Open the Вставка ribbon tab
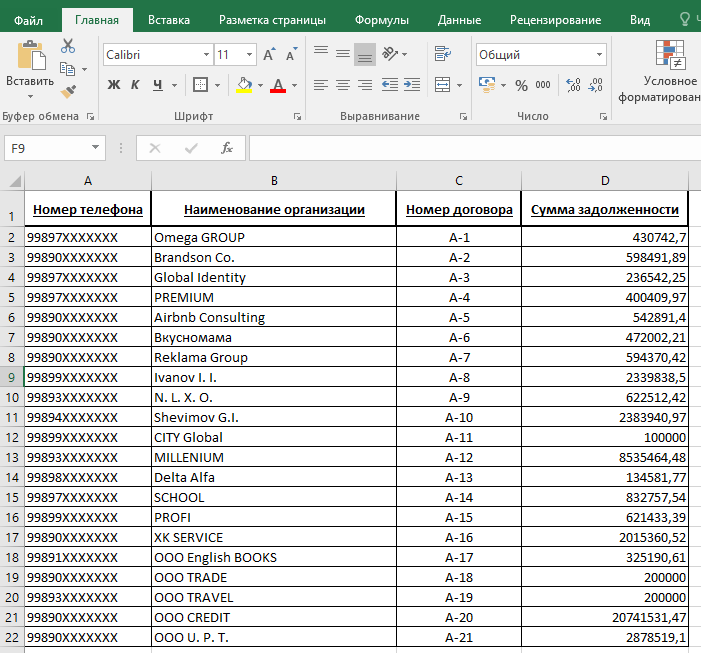Viewport: 701px width, 653px height. pyautogui.click(x=168, y=19)
